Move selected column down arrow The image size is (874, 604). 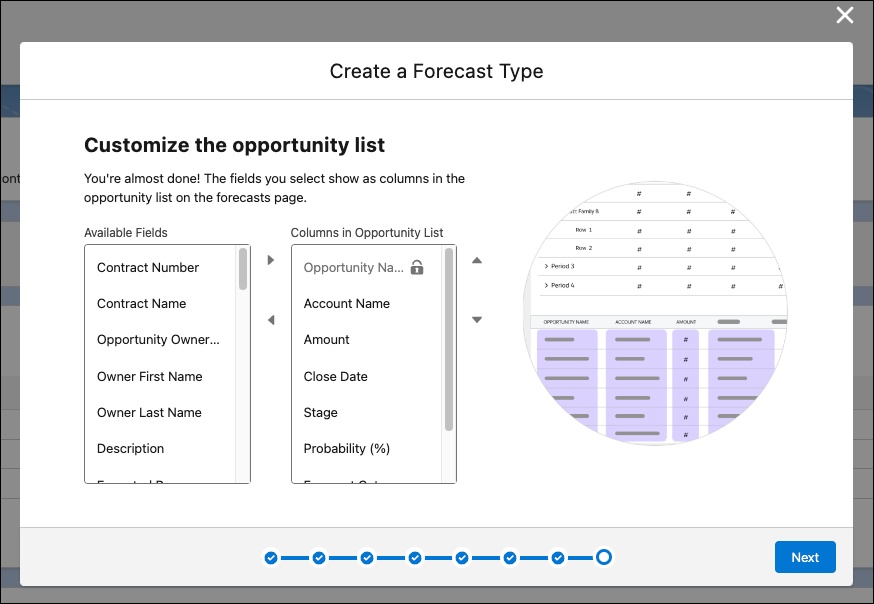pyautogui.click(x=477, y=320)
